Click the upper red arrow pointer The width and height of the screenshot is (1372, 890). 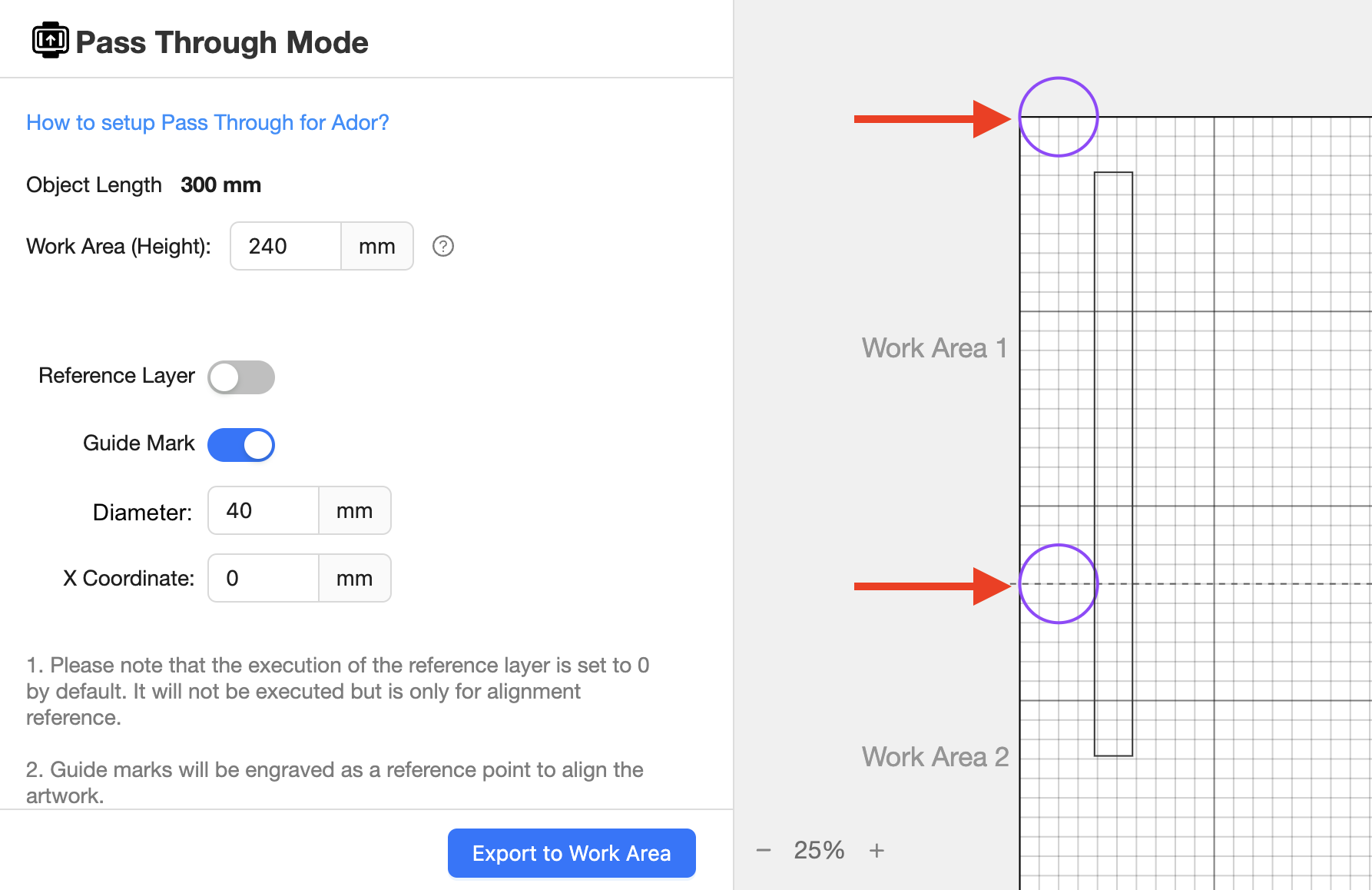click(x=933, y=118)
